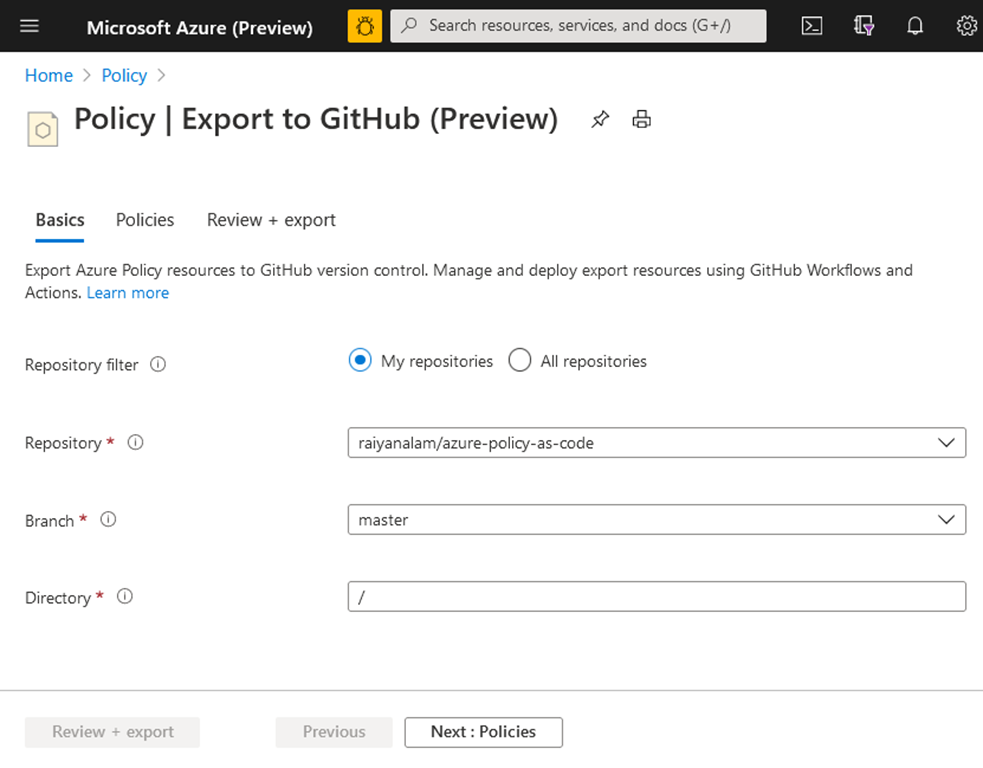
Task: Select the All repositories radio button
Action: tap(520, 360)
